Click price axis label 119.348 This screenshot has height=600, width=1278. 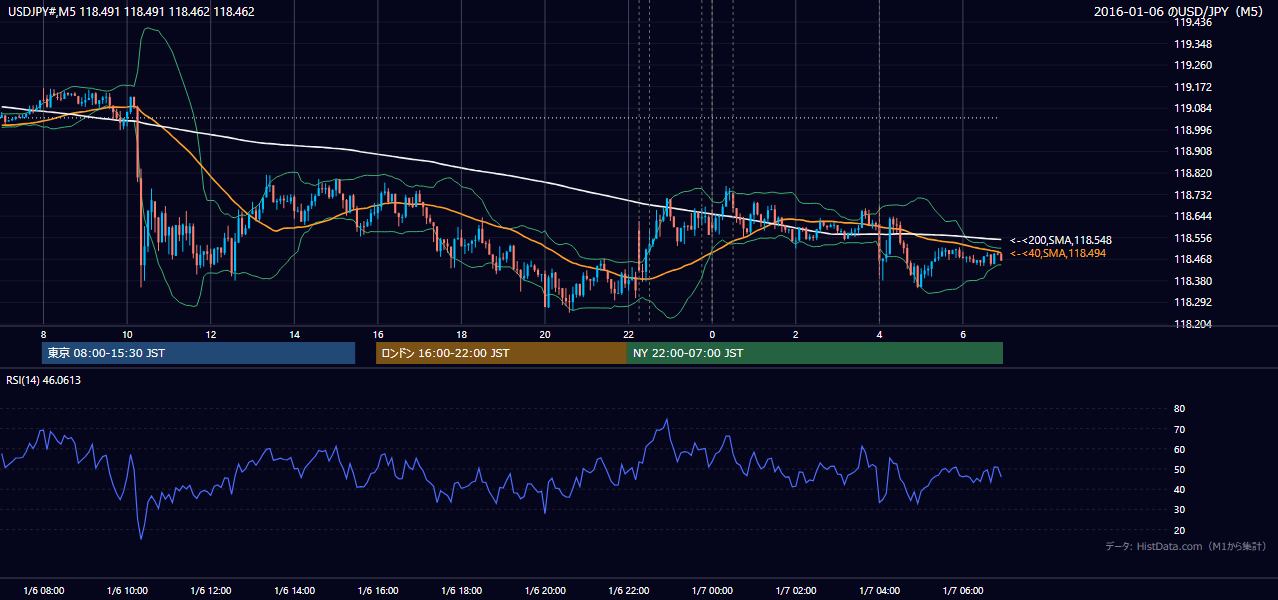click(x=1192, y=44)
